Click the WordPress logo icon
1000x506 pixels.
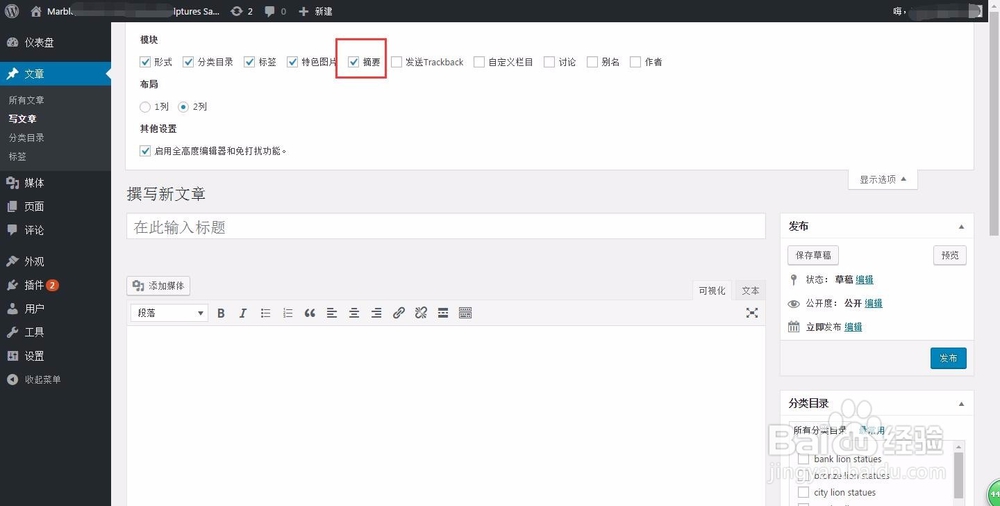pos(12,11)
